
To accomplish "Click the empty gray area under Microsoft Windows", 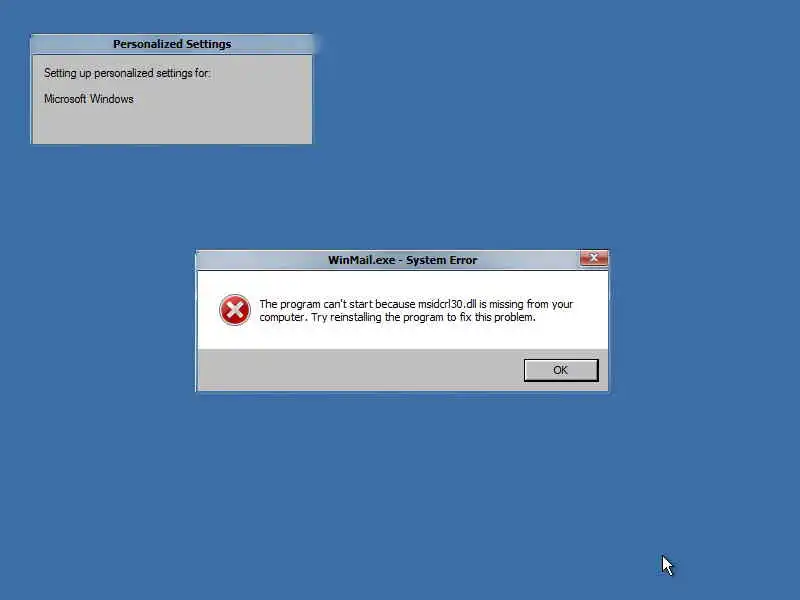I will [172, 125].
